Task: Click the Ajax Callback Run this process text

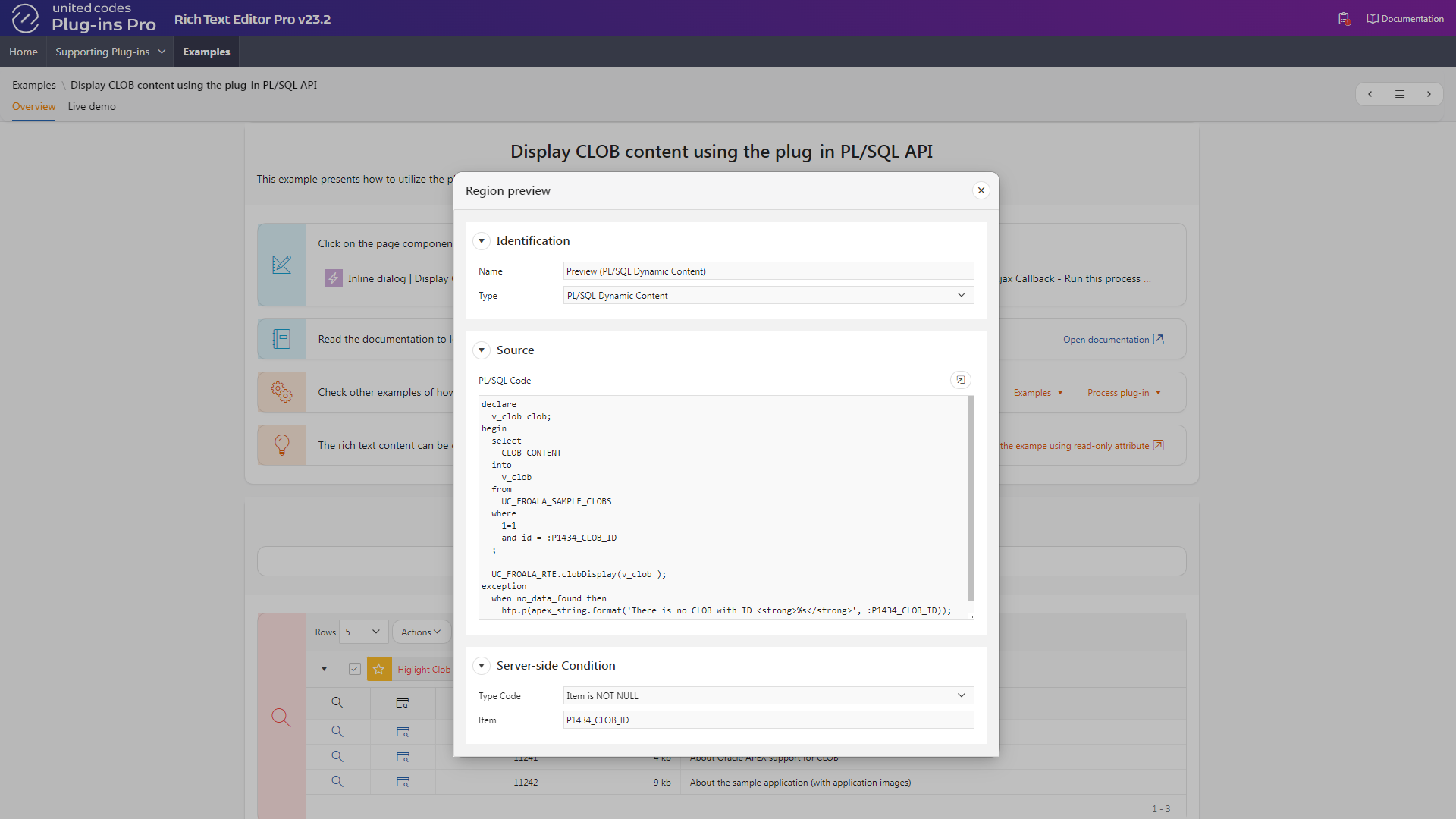Action: [1075, 278]
